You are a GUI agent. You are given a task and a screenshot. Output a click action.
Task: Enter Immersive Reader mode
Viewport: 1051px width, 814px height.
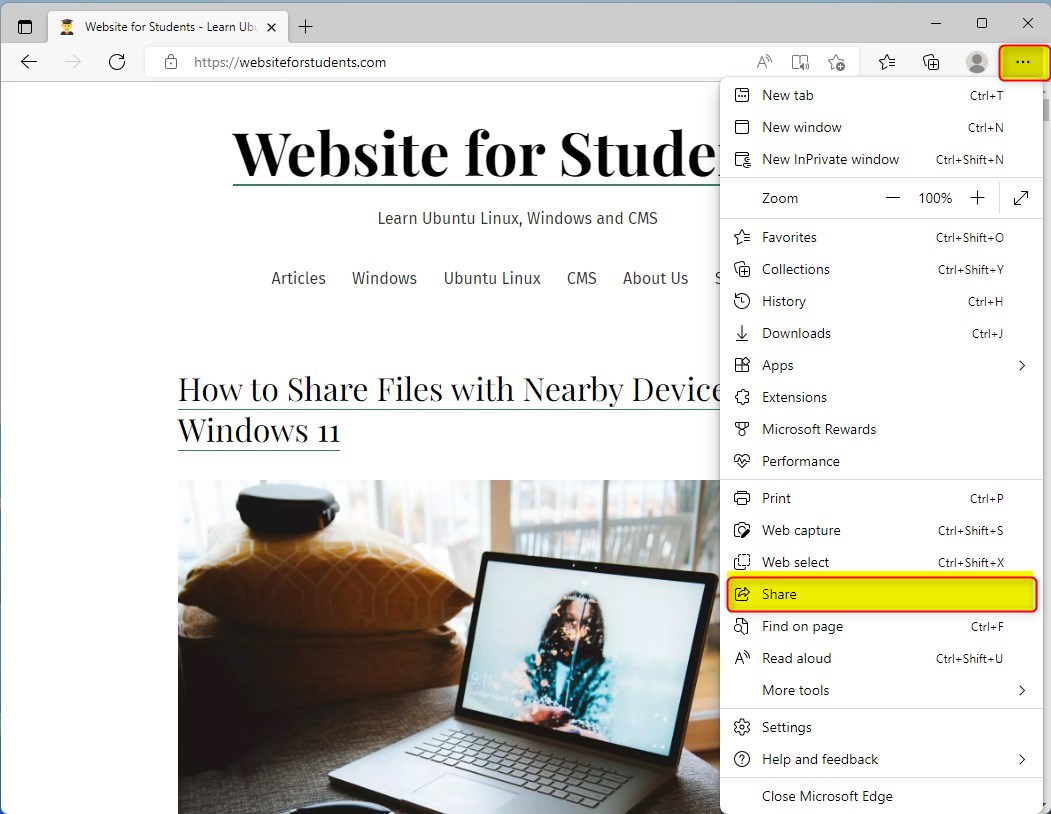point(800,61)
